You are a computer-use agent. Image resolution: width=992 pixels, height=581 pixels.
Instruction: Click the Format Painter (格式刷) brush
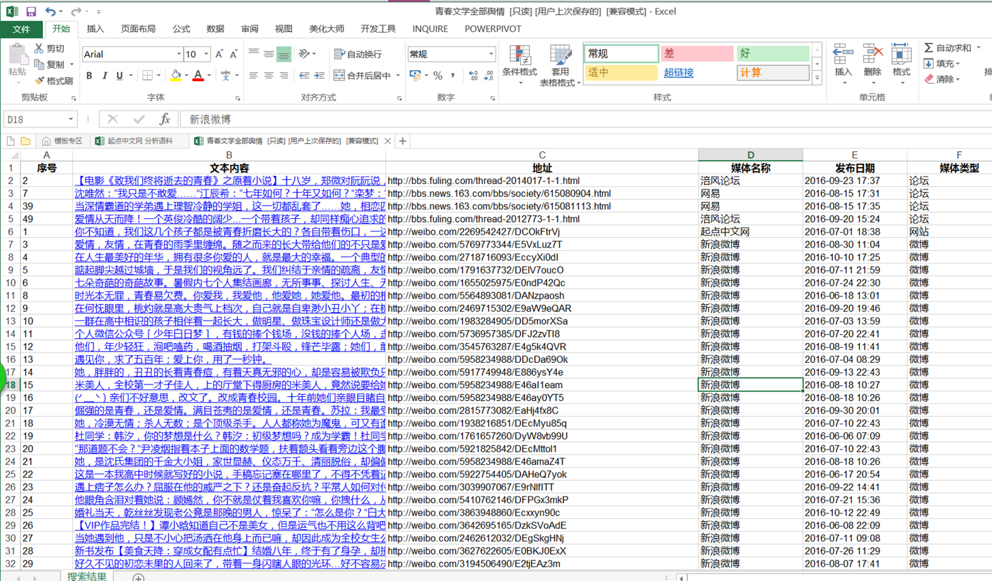(39, 81)
